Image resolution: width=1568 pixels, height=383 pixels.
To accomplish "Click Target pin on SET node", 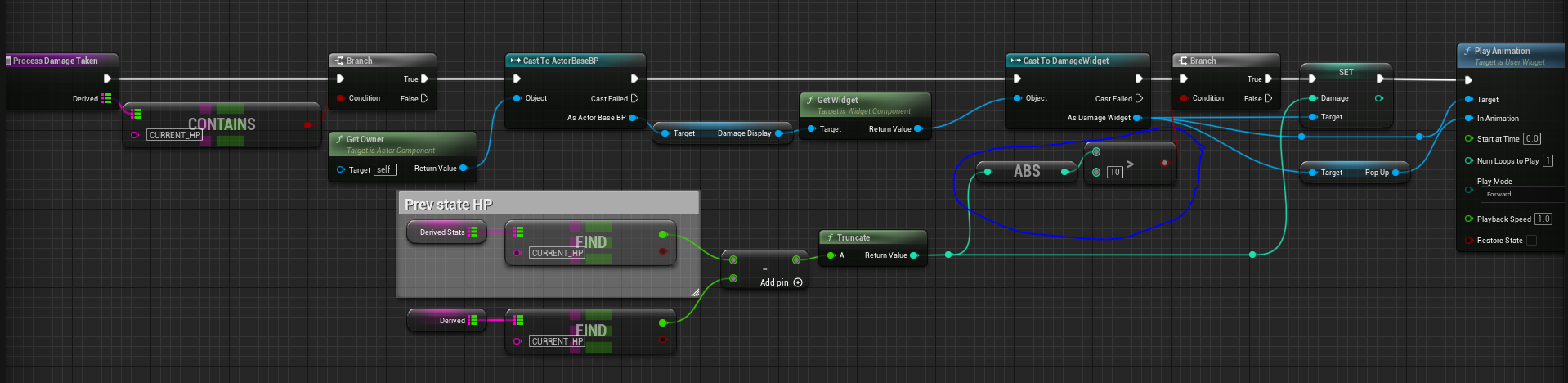I will [x=1313, y=117].
